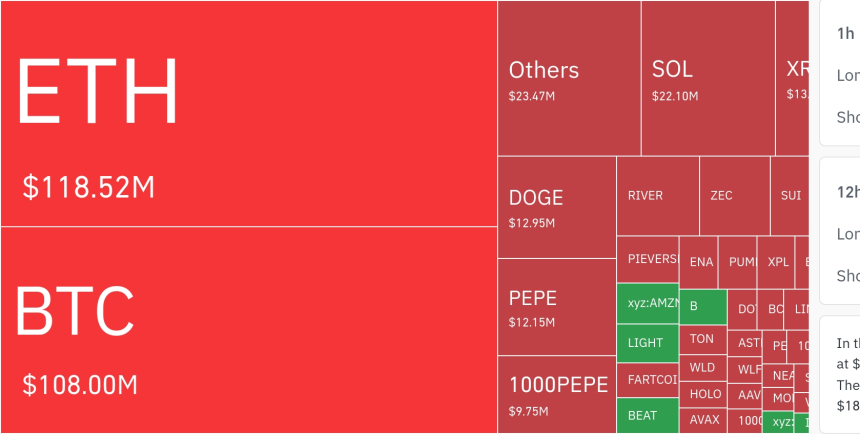Click the TON heatmap cell
The image size is (860, 434).
[x=703, y=340]
